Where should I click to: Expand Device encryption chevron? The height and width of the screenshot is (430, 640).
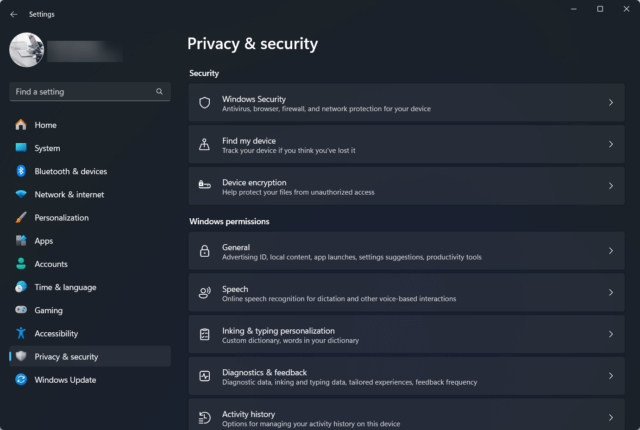[x=611, y=186]
